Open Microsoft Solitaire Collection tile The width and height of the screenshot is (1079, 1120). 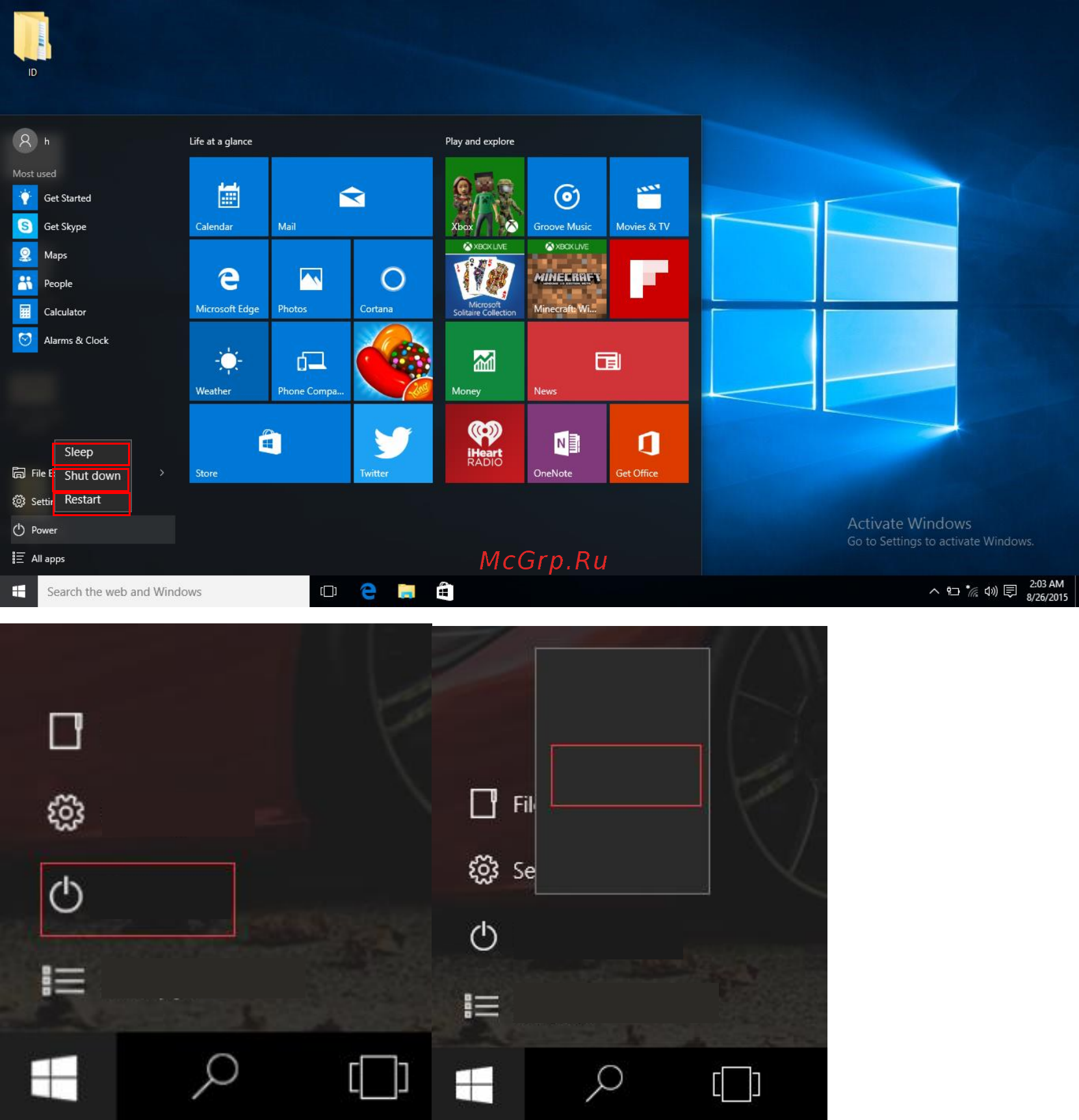pyautogui.click(x=485, y=279)
